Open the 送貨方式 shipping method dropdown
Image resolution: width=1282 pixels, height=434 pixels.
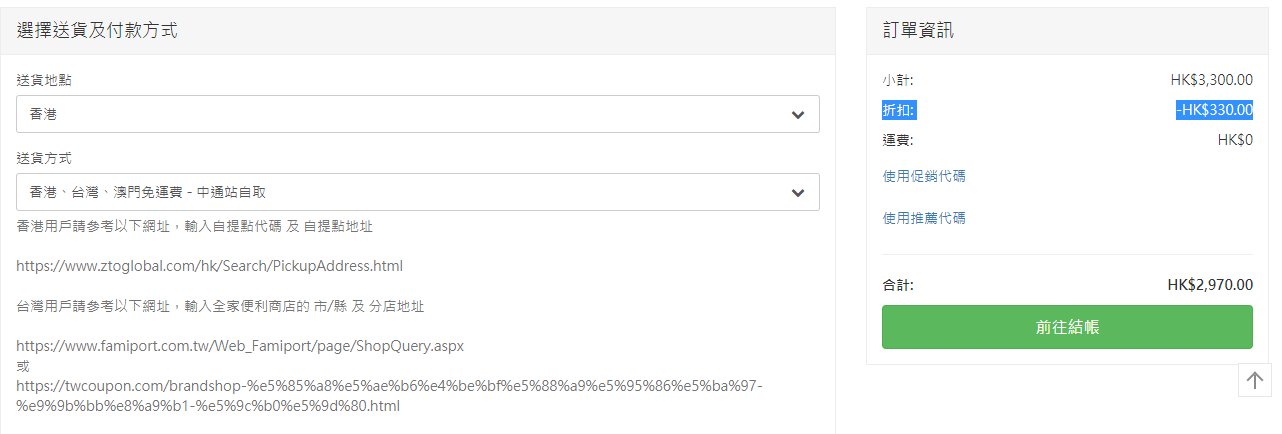(418, 192)
